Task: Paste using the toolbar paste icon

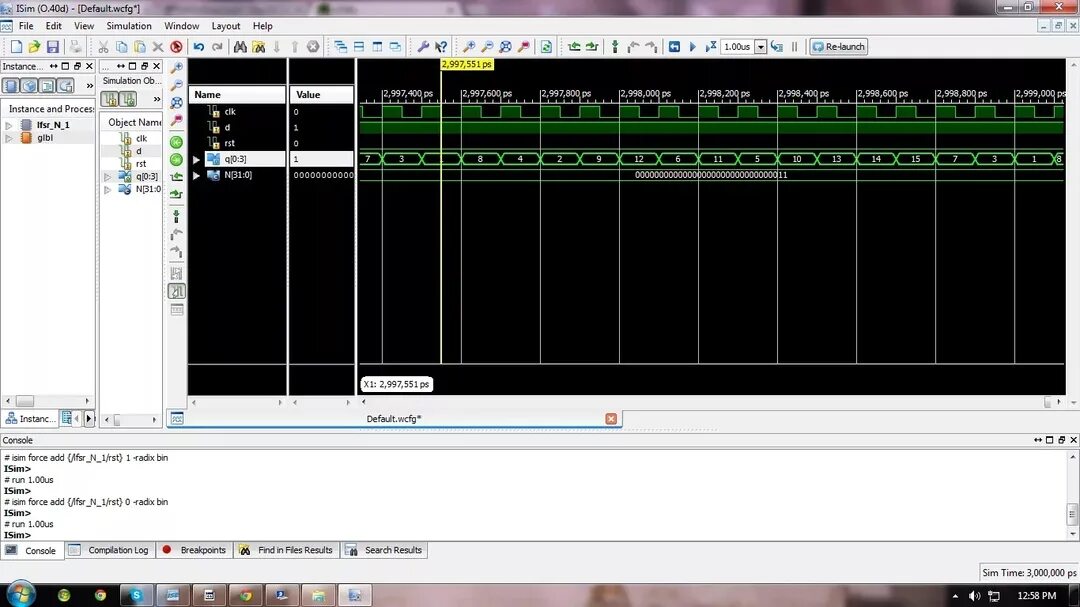Action: (x=140, y=47)
